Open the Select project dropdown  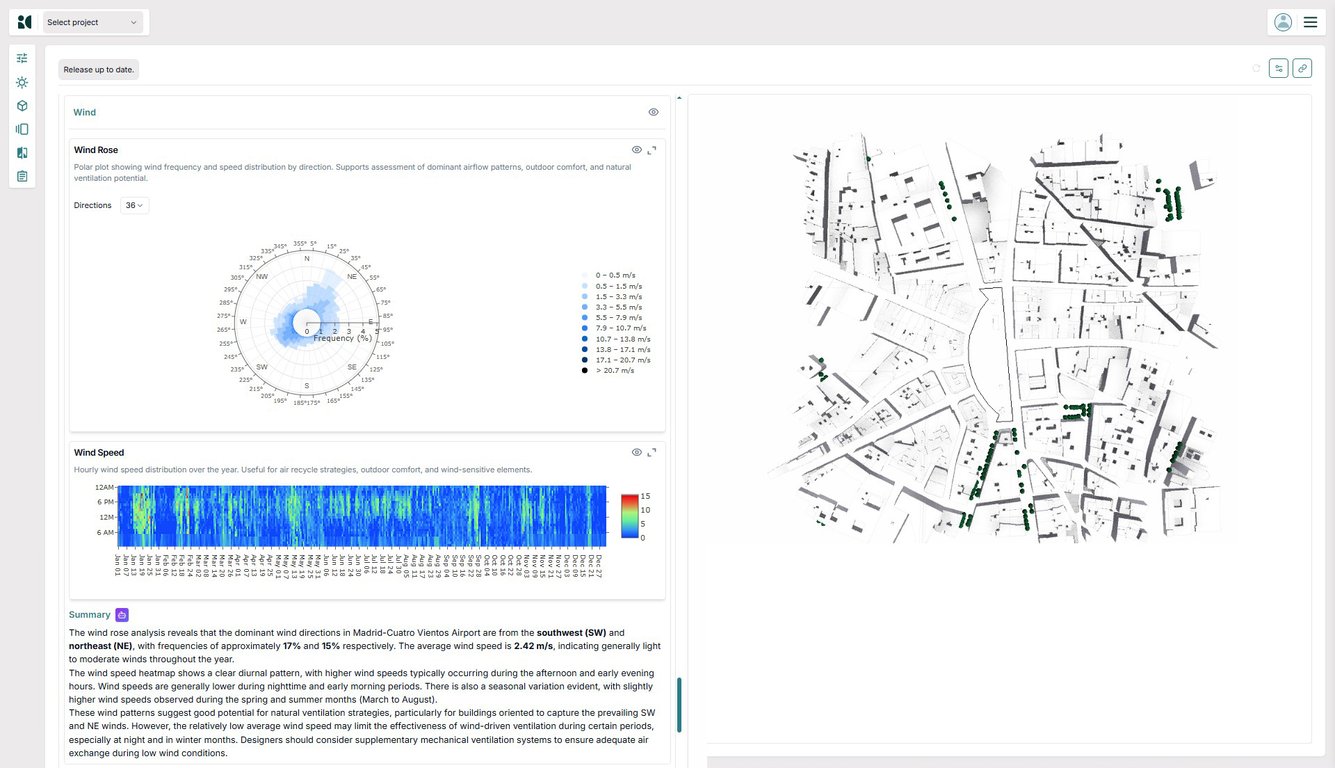pos(93,22)
